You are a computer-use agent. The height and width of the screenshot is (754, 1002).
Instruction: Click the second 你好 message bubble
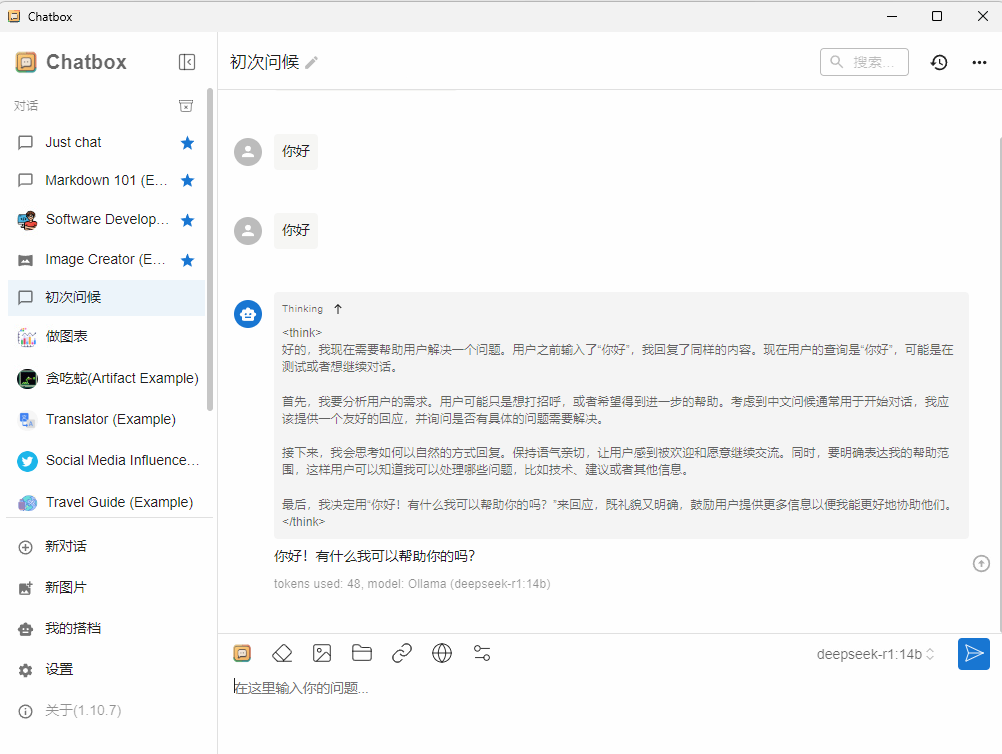click(296, 231)
